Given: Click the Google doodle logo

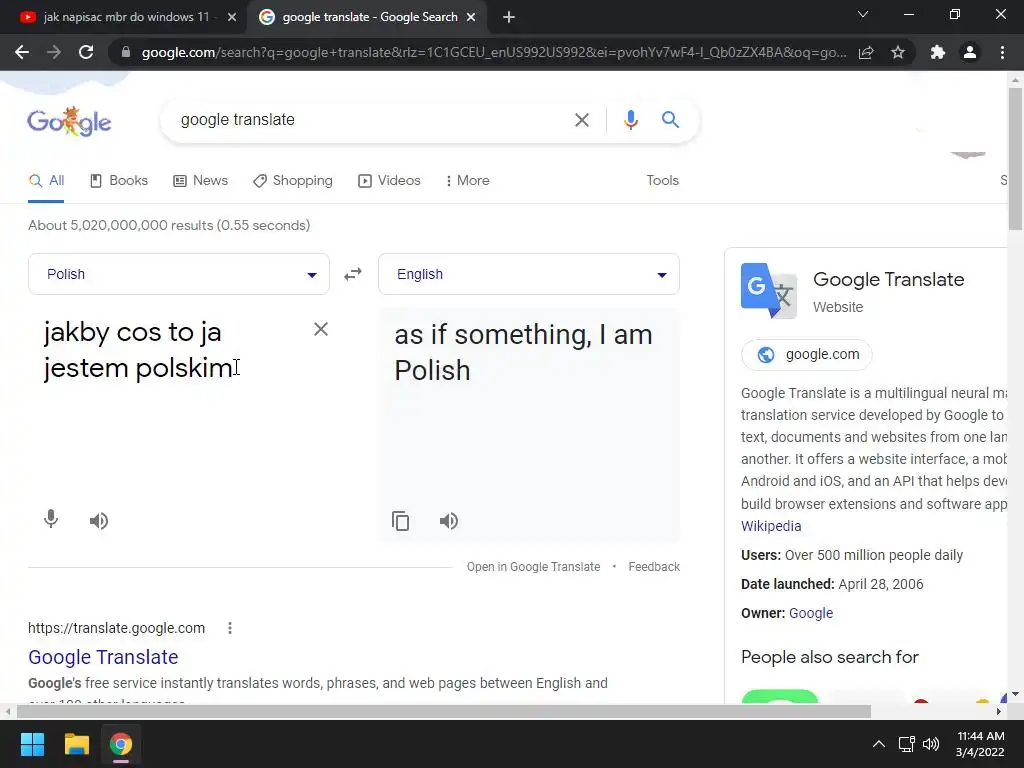Looking at the screenshot, I should click(69, 121).
